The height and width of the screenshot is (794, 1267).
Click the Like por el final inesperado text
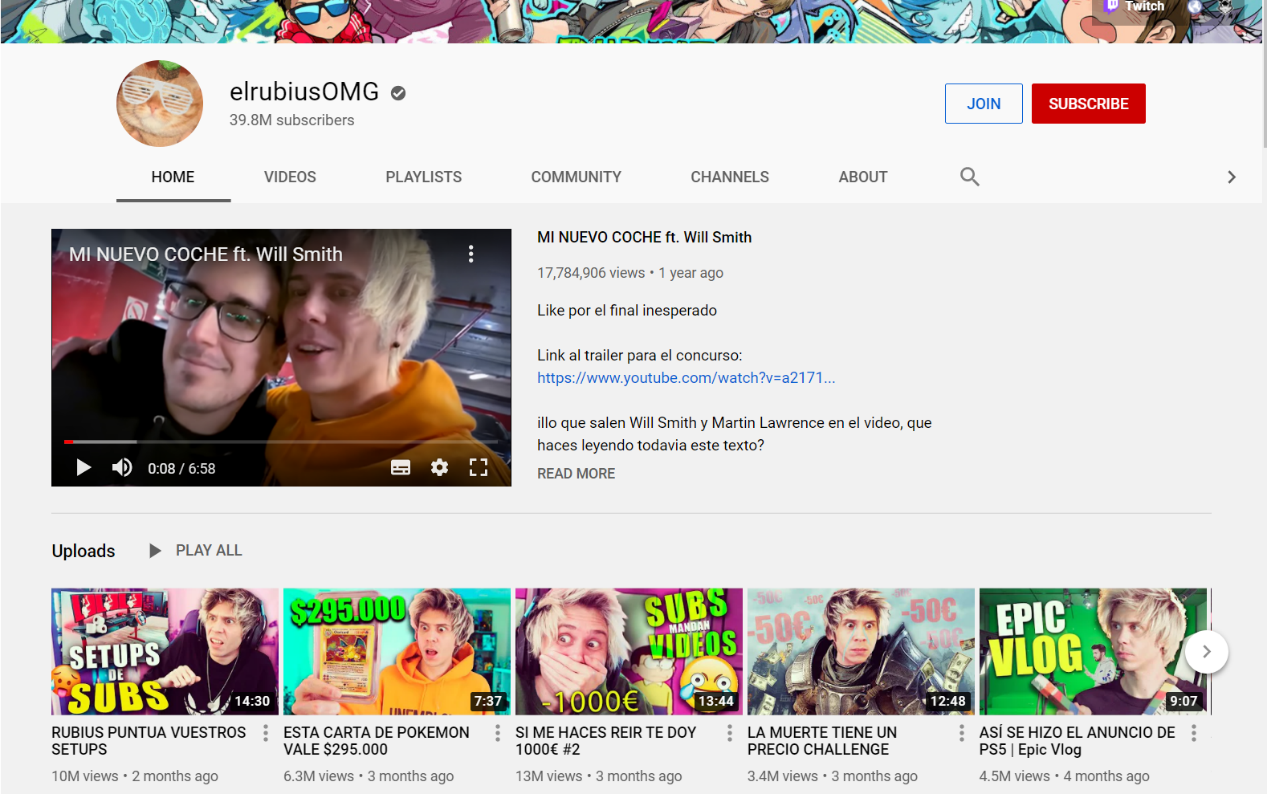click(x=627, y=311)
